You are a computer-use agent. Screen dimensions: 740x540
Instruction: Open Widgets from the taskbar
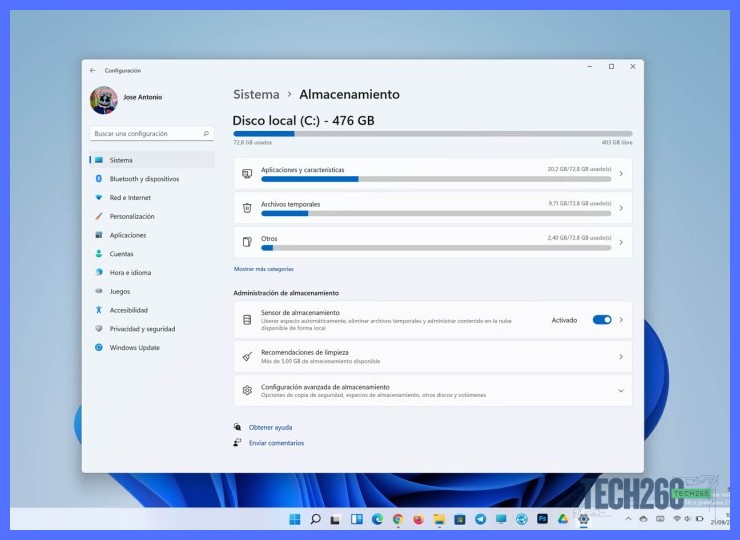(x=357, y=519)
